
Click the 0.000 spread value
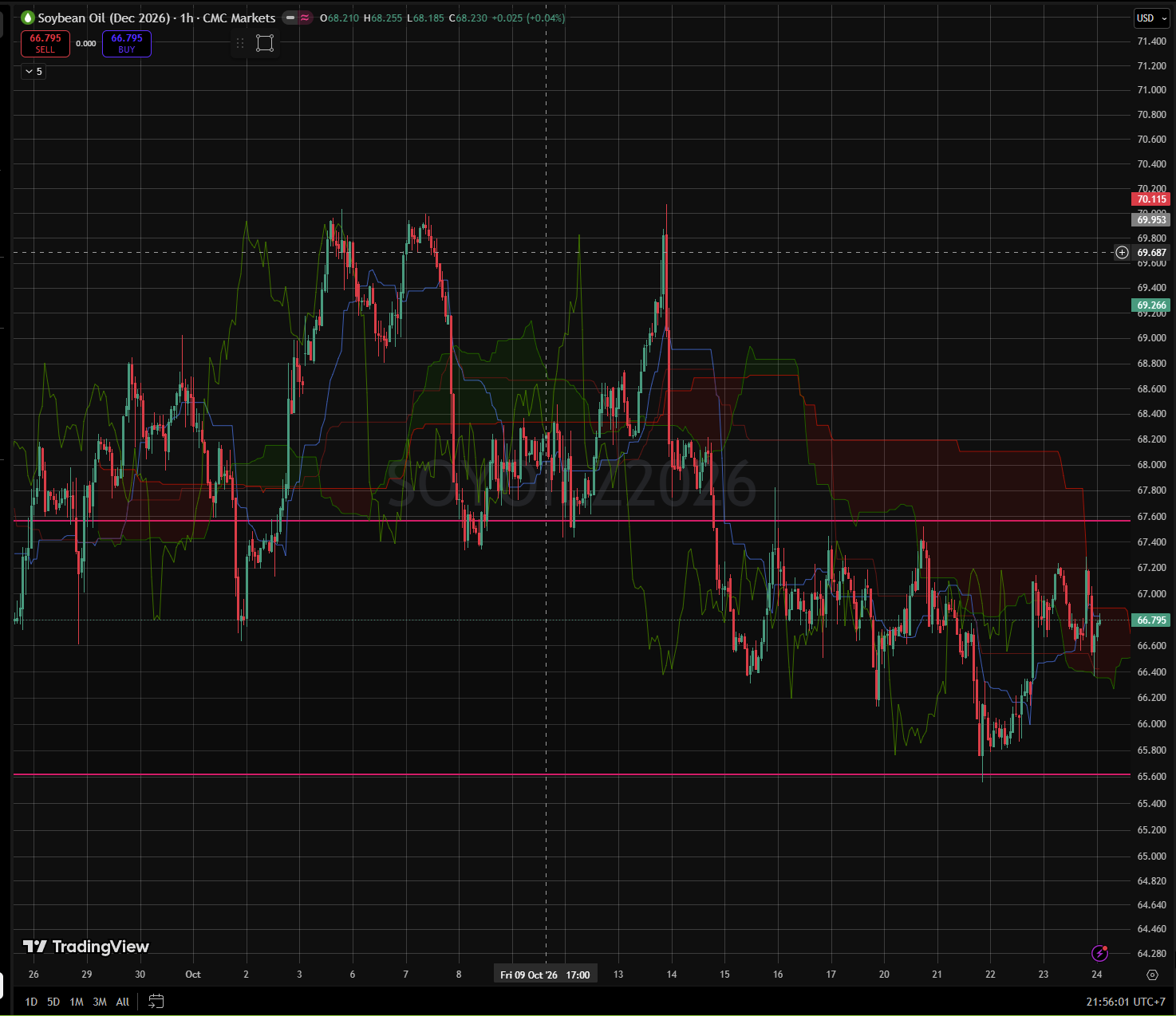click(x=86, y=44)
